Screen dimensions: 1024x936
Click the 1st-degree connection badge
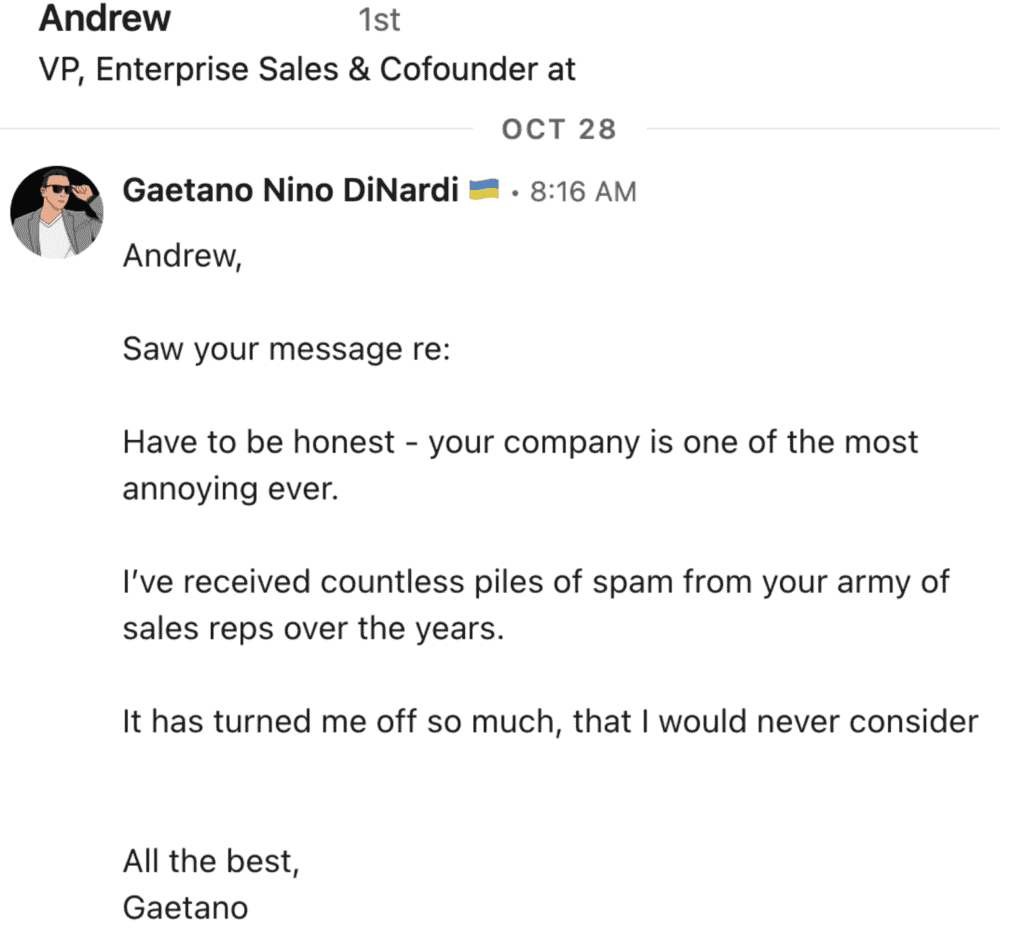pyautogui.click(x=379, y=19)
